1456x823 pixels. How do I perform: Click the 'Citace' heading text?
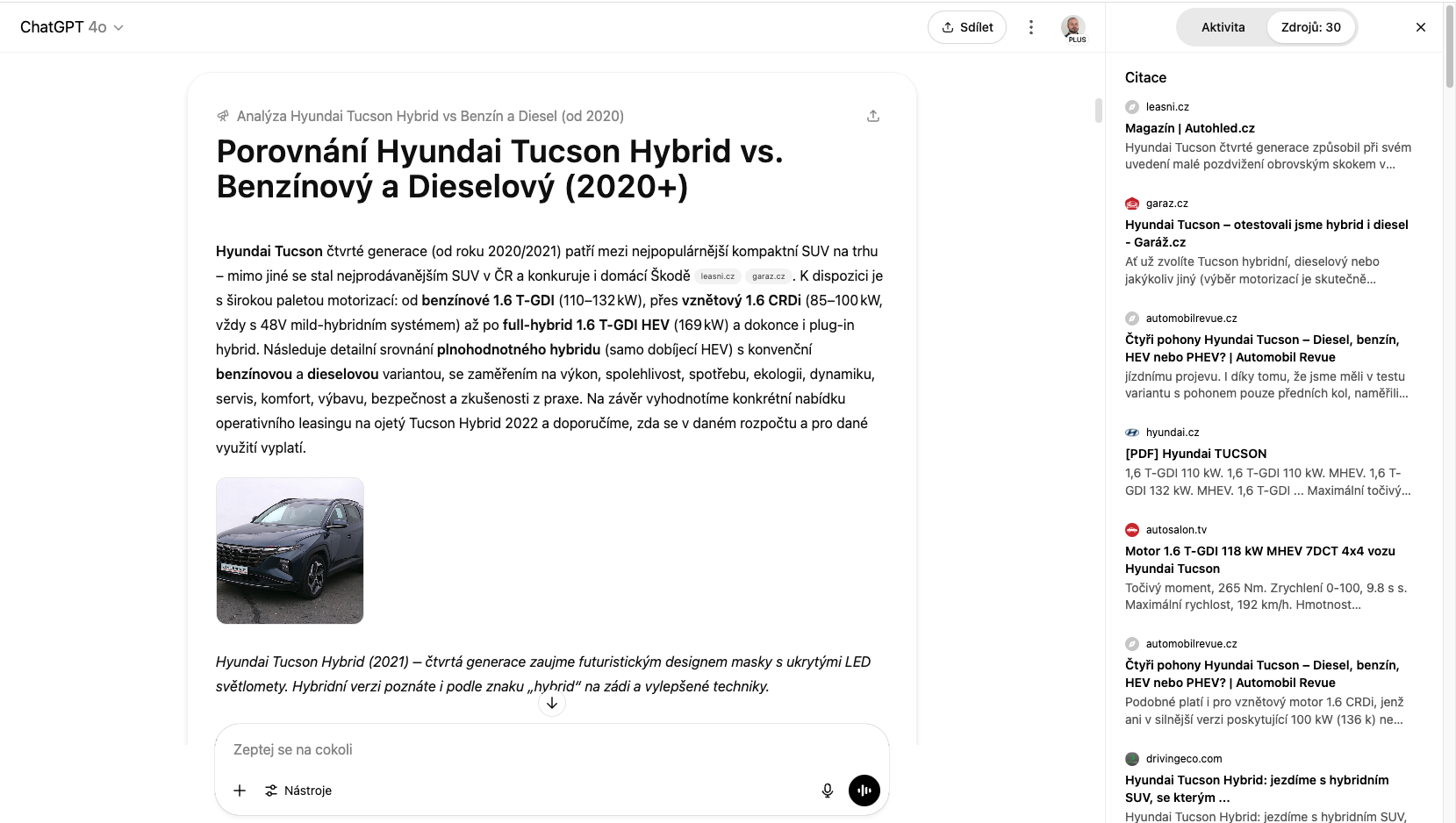click(x=1145, y=77)
